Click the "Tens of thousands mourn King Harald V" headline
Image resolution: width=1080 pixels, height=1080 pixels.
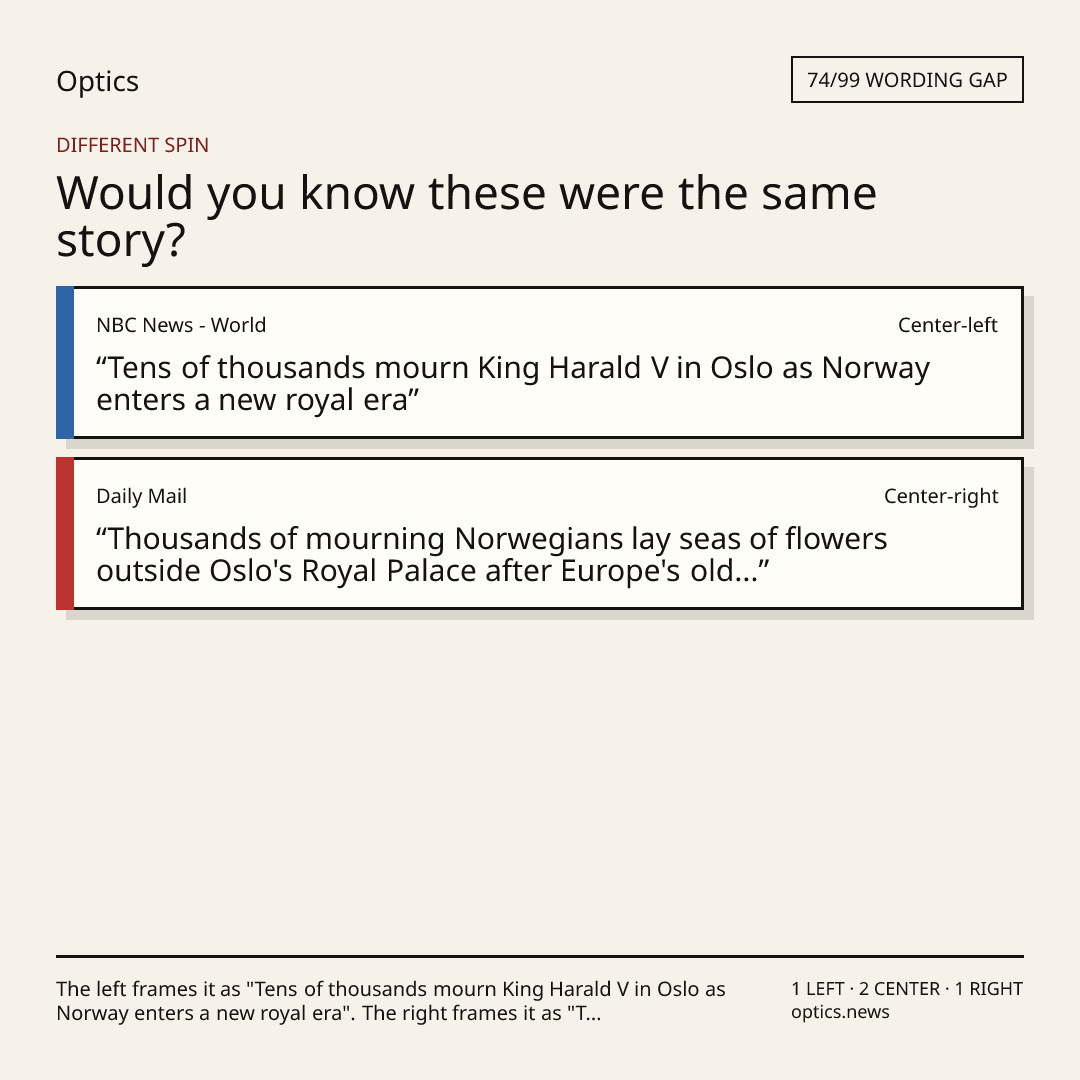(x=513, y=384)
